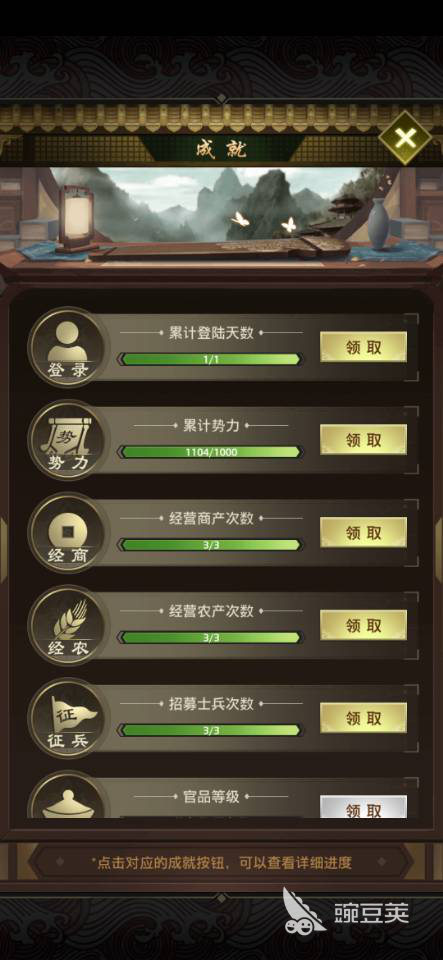
Task: Open the 登录 achievement icon
Action: (x=68, y=347)
